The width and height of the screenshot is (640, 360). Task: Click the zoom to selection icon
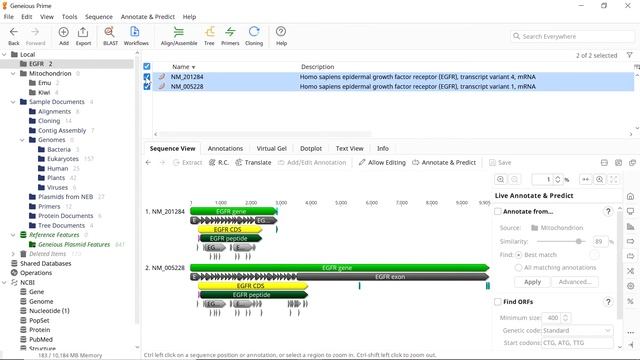(600, 179)
